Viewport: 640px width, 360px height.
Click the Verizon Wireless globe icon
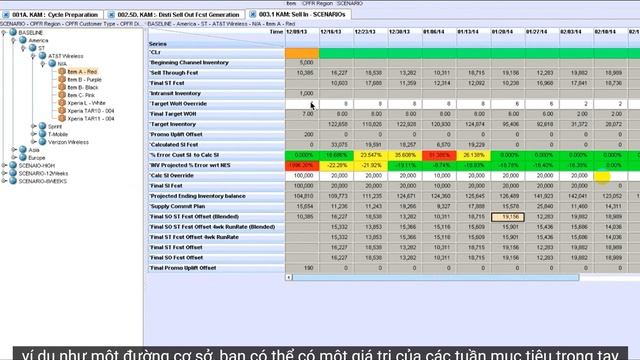[42, 142]
